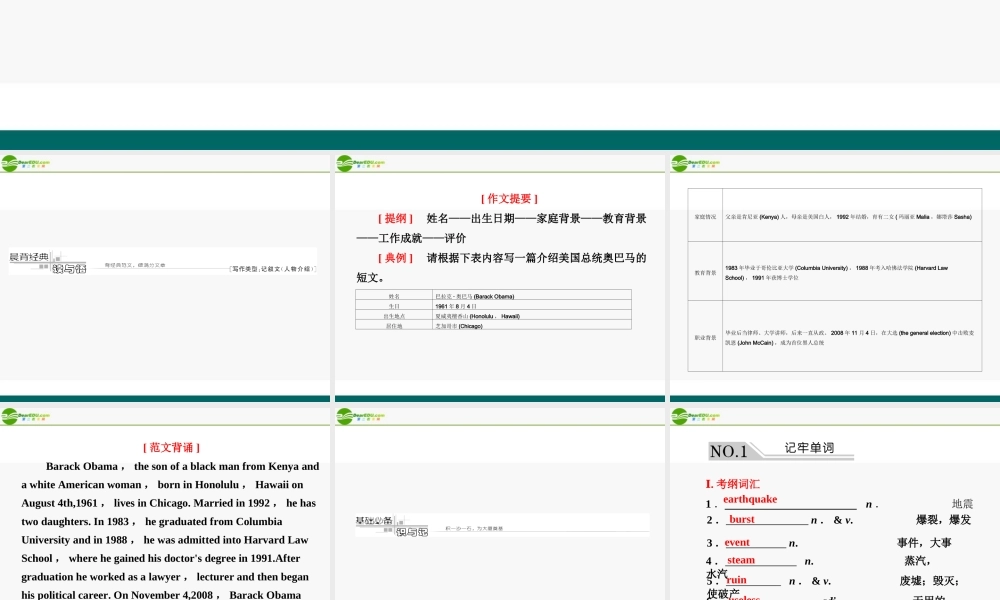Click the BearEDU logo on the 基础必备 slide

(x=360, y=416)
